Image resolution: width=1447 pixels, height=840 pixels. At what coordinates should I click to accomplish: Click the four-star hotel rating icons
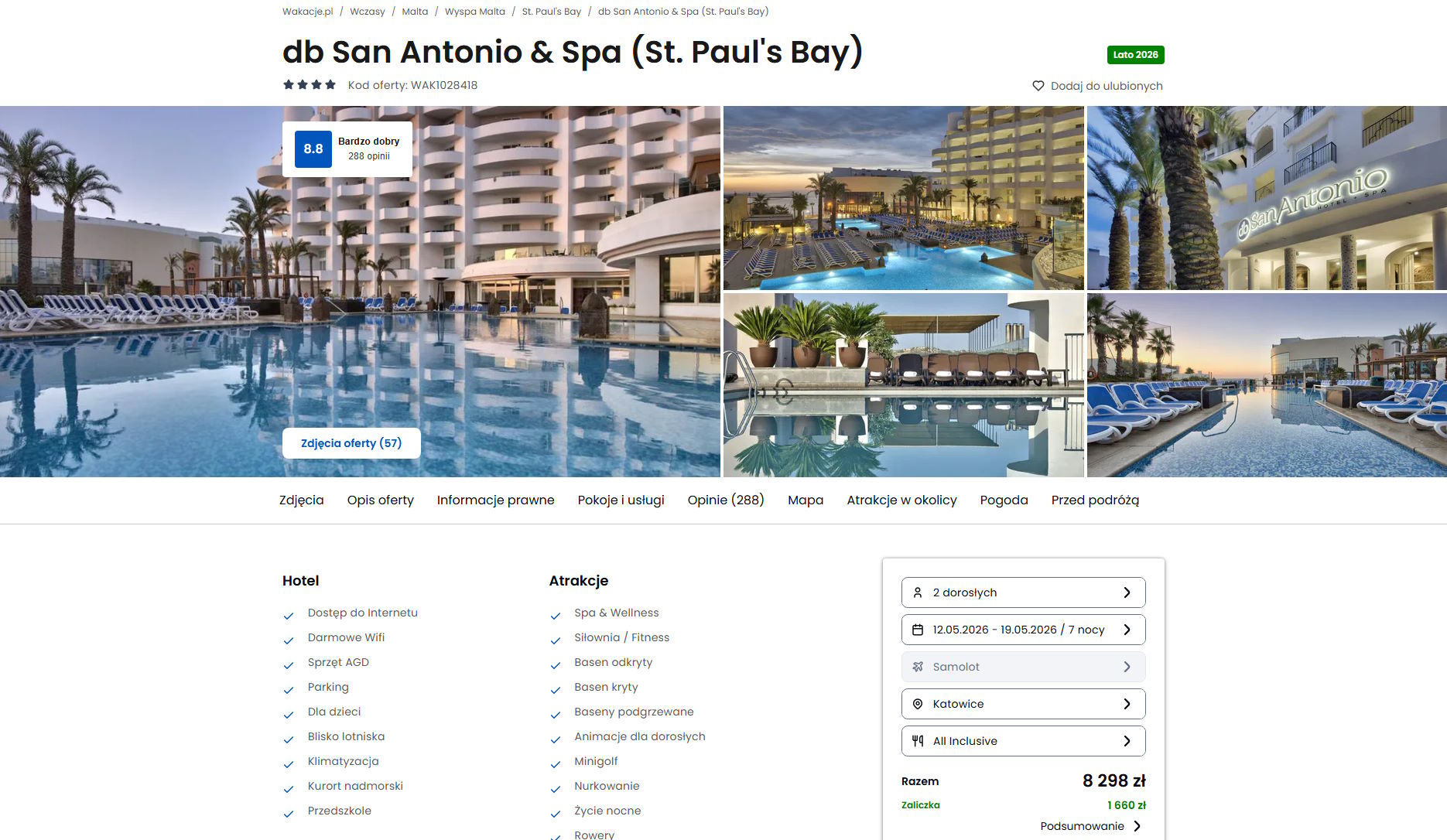coord(310,85)
